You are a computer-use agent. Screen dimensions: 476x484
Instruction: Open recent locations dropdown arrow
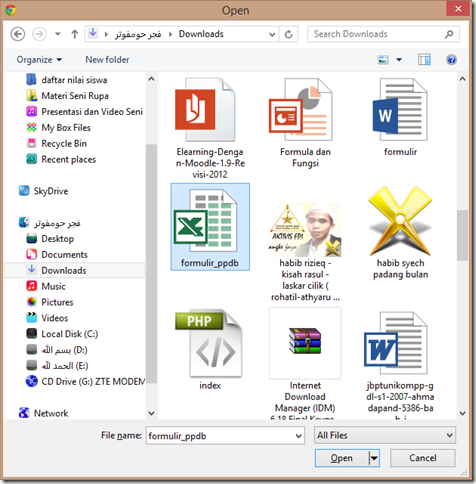pos(58,34)
